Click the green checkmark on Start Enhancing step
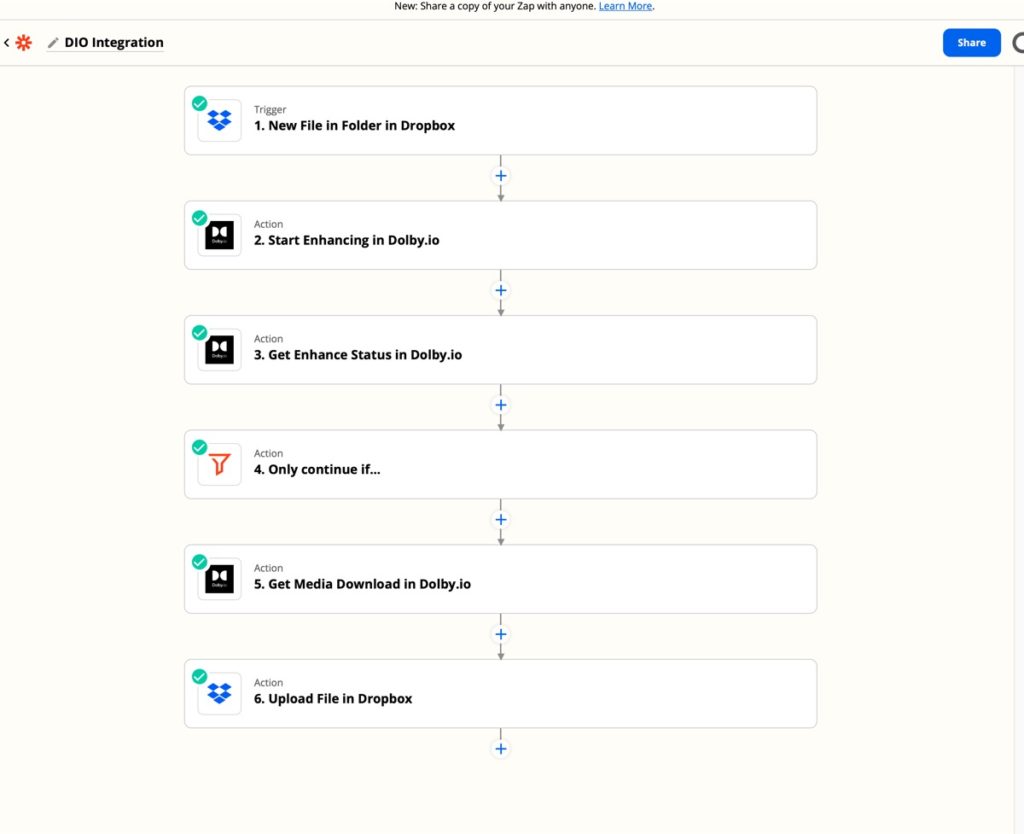Screen dimensions: 1024x834 point(199,217)
